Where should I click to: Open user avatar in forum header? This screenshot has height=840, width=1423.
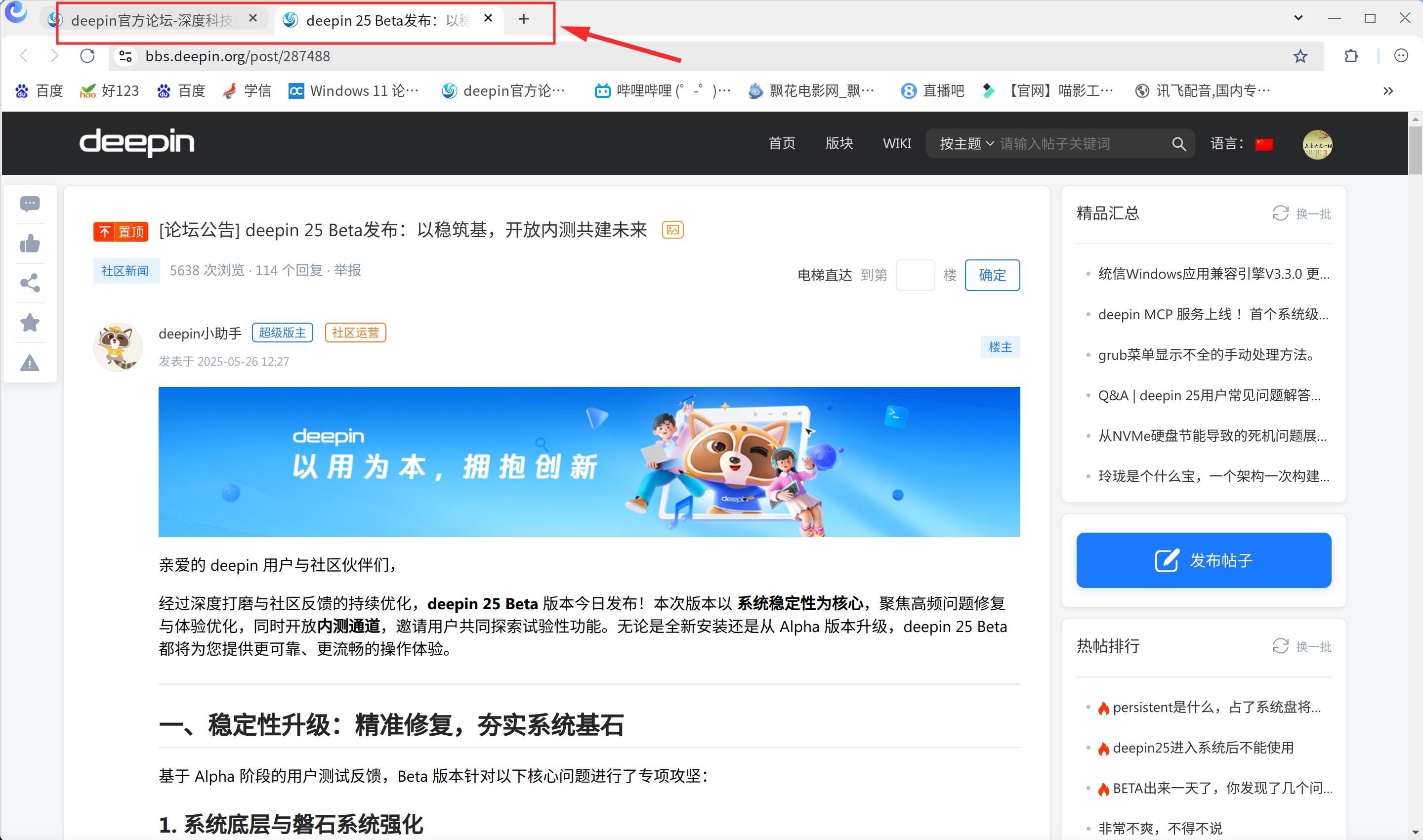(1317, 144)
